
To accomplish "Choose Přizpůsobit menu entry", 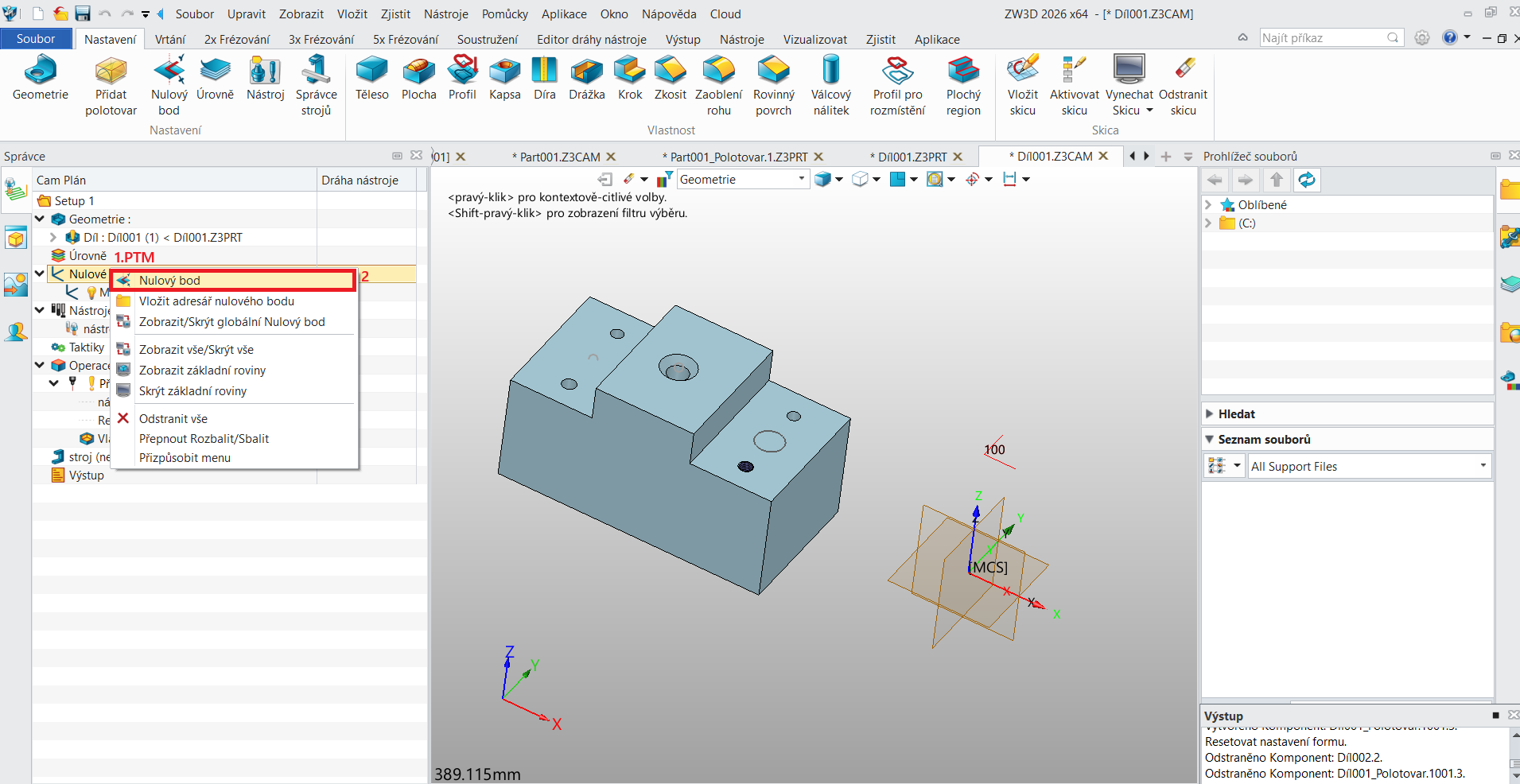I will (185, 458).
